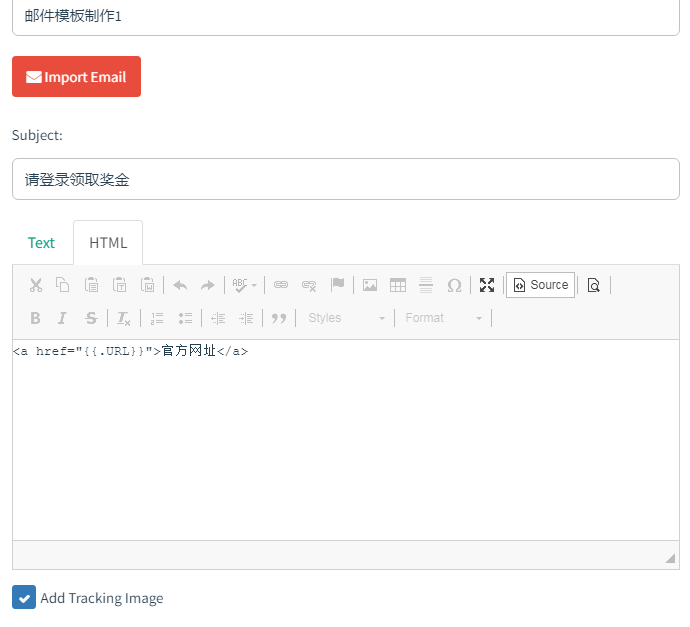The height and width of the screenshot is (627, 690).
Task: Click the Anchor flag icon
Action: pos(338,285)
